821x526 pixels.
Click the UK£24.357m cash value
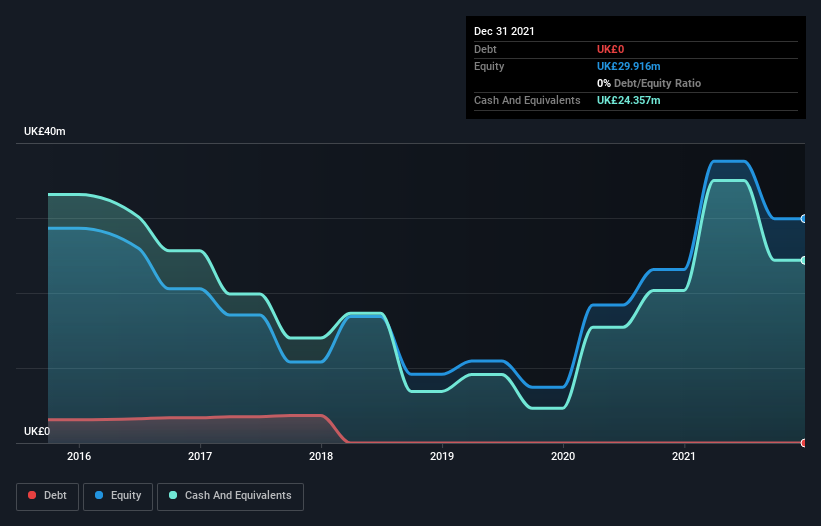pyautogui.click(x=628, y=100)
